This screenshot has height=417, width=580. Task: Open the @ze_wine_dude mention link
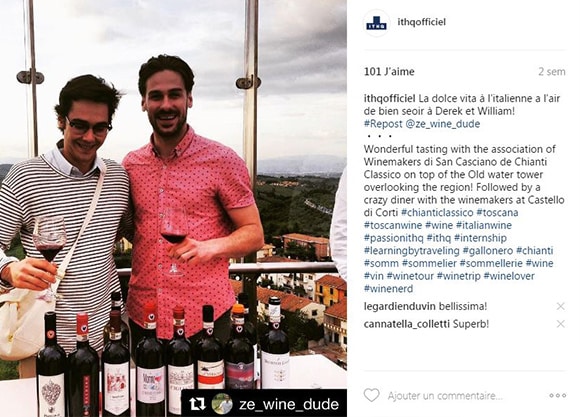443,124
